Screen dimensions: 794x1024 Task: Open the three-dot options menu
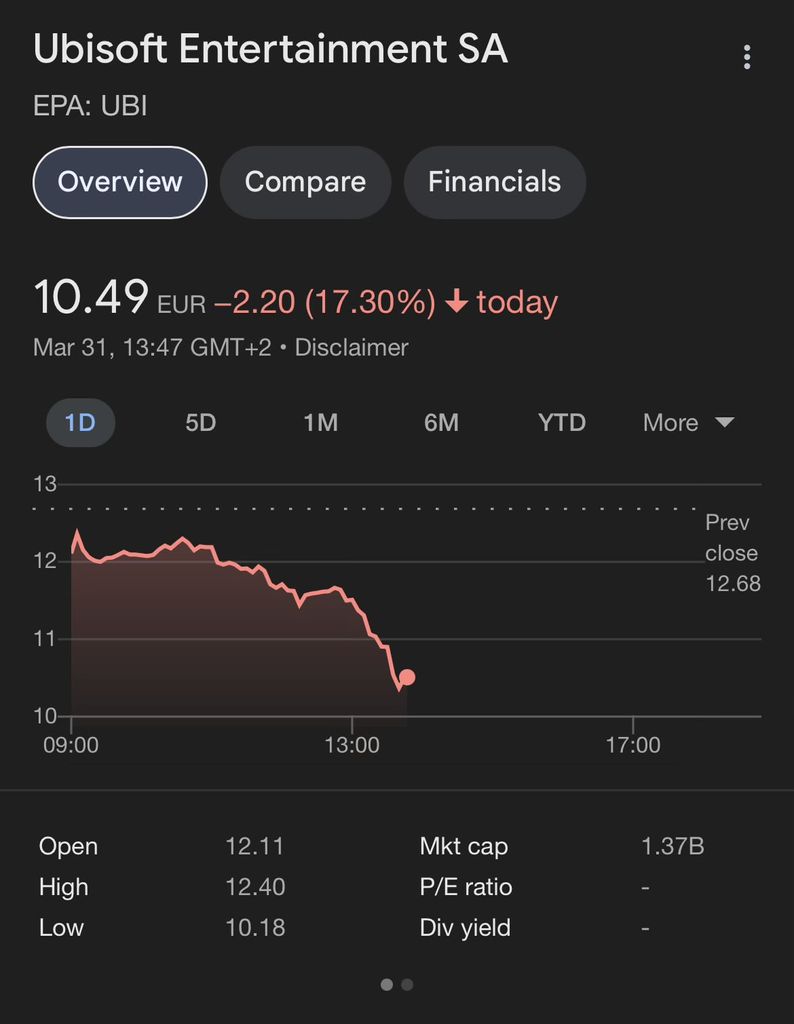point(747,57)
